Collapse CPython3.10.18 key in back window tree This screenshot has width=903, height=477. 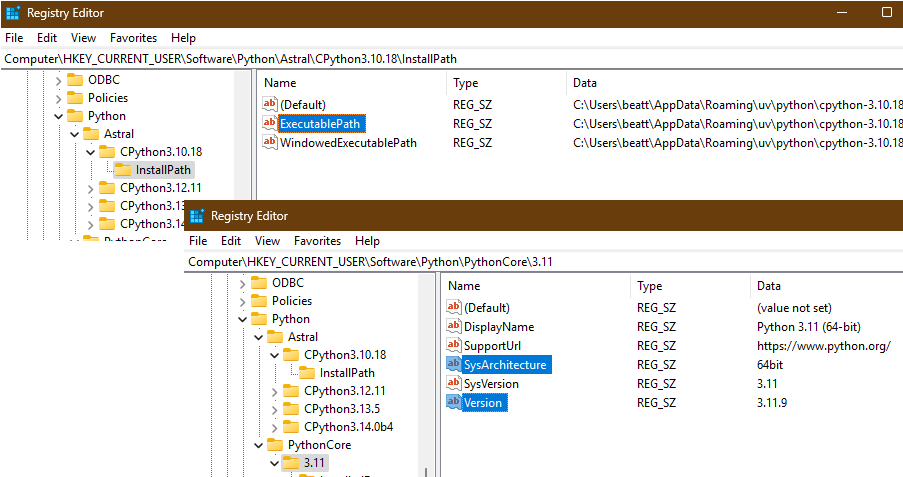pos(90,152)
